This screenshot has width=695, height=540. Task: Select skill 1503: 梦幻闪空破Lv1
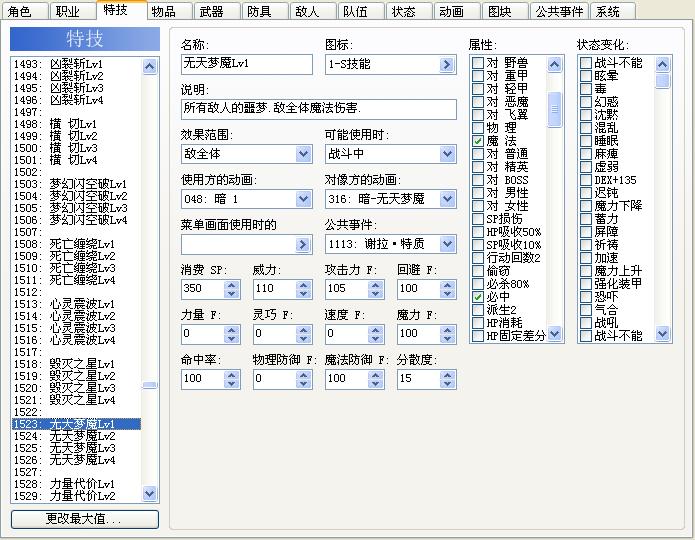point(76,184)
